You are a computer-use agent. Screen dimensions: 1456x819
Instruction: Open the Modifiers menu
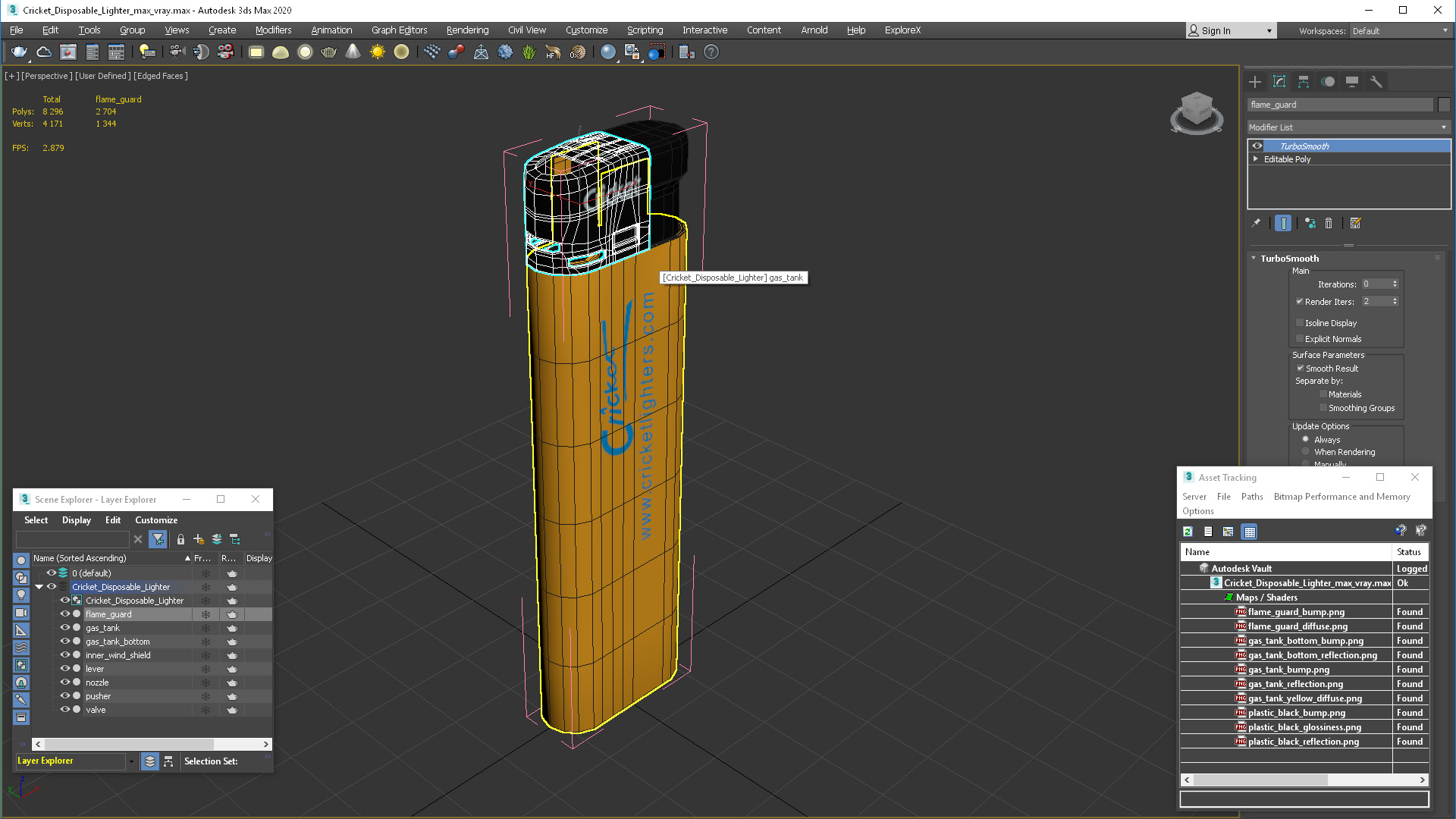point(273,30)
